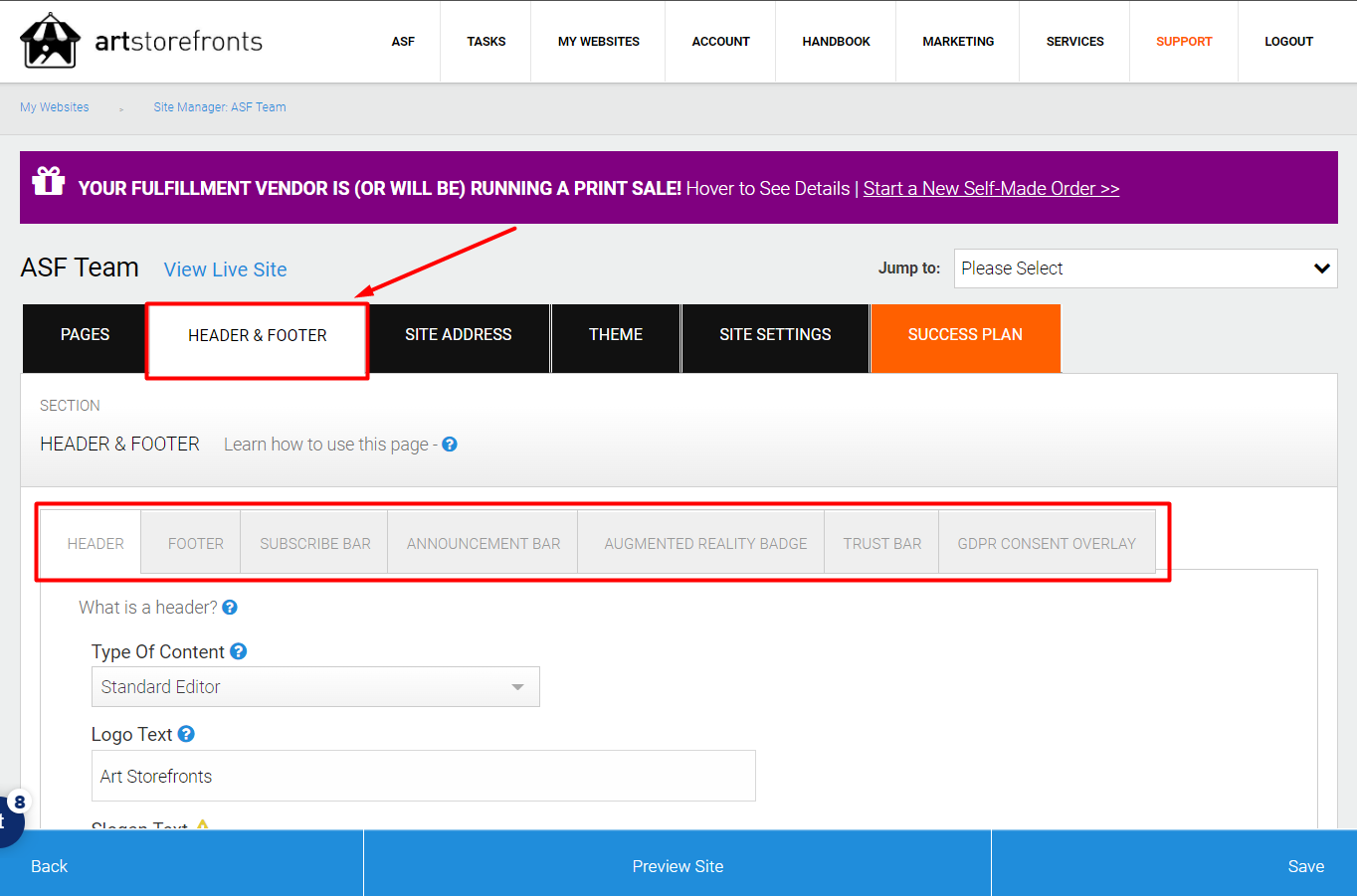Click the Logo Text help icon

click(186, 734)
